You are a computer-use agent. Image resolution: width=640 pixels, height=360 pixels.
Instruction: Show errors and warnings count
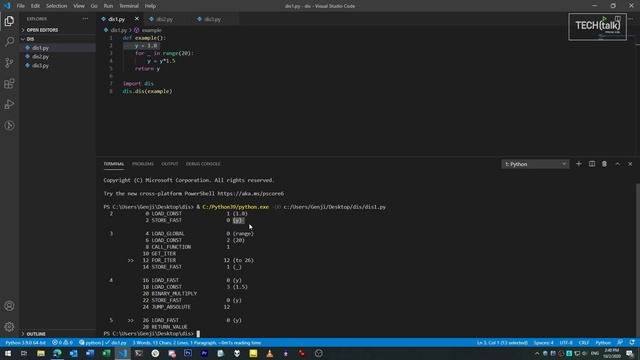[62, 342]
